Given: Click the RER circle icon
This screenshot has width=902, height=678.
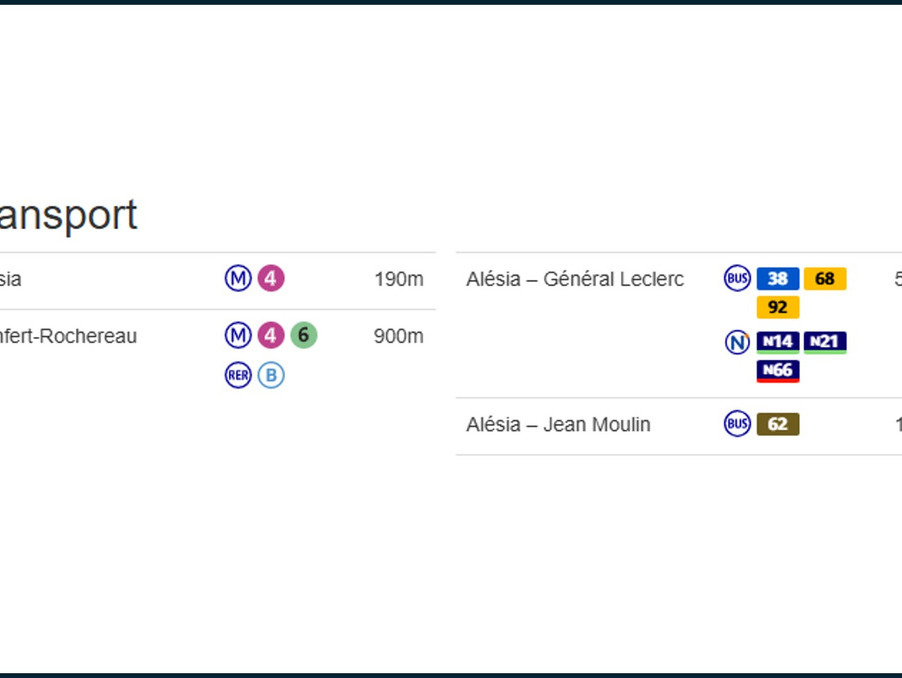Looking at the screenshot, I should [238, 375].
